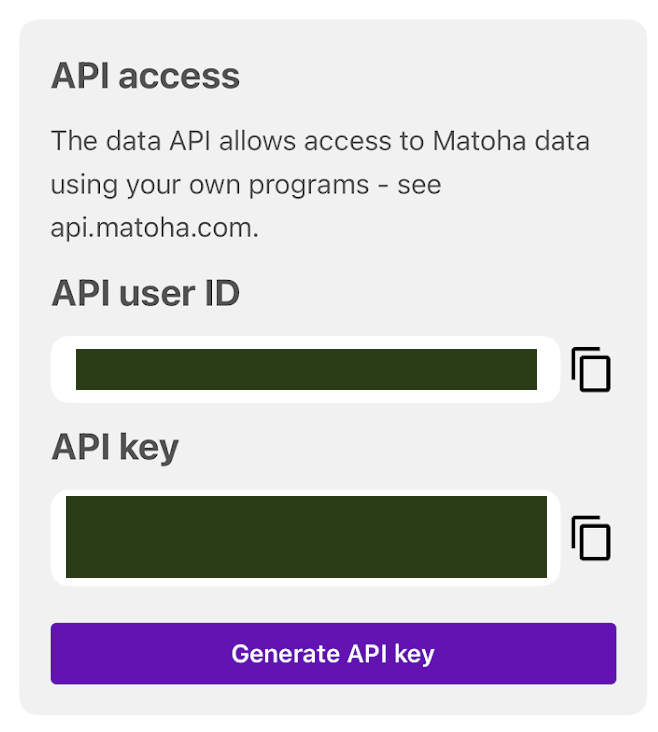Visit the Matoha API documentation site
Image resolution: width=658 pixels, height=732 pixels.
(x=154, y=227)
